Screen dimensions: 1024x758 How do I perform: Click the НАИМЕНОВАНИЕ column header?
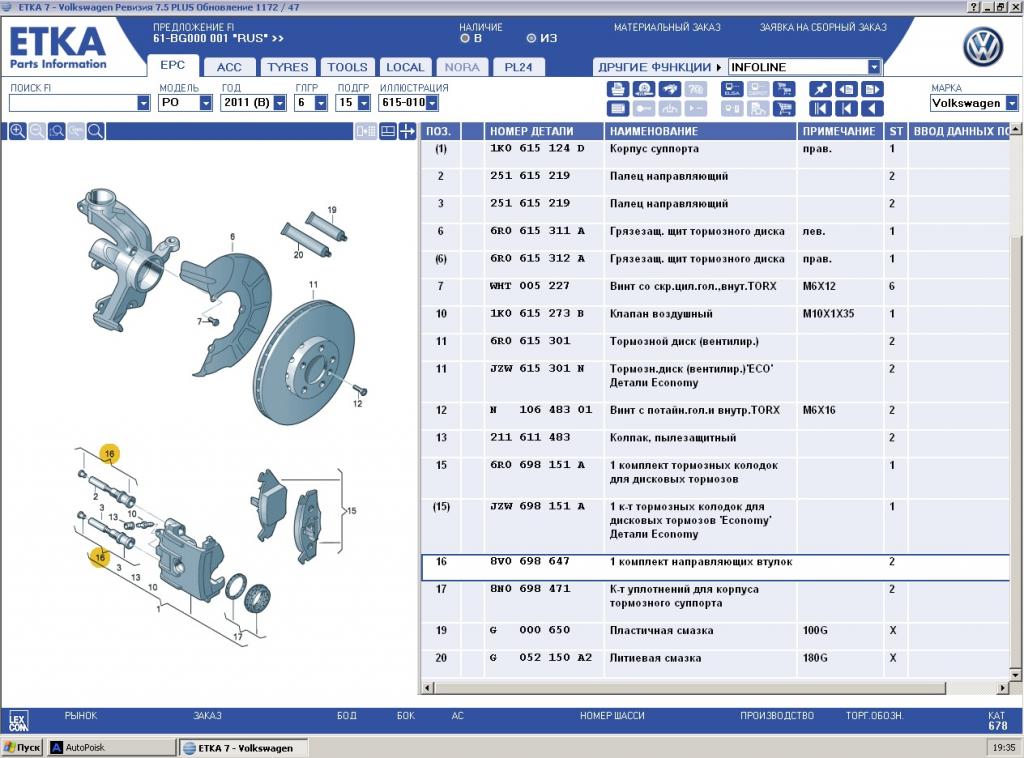tap(700, 131)
